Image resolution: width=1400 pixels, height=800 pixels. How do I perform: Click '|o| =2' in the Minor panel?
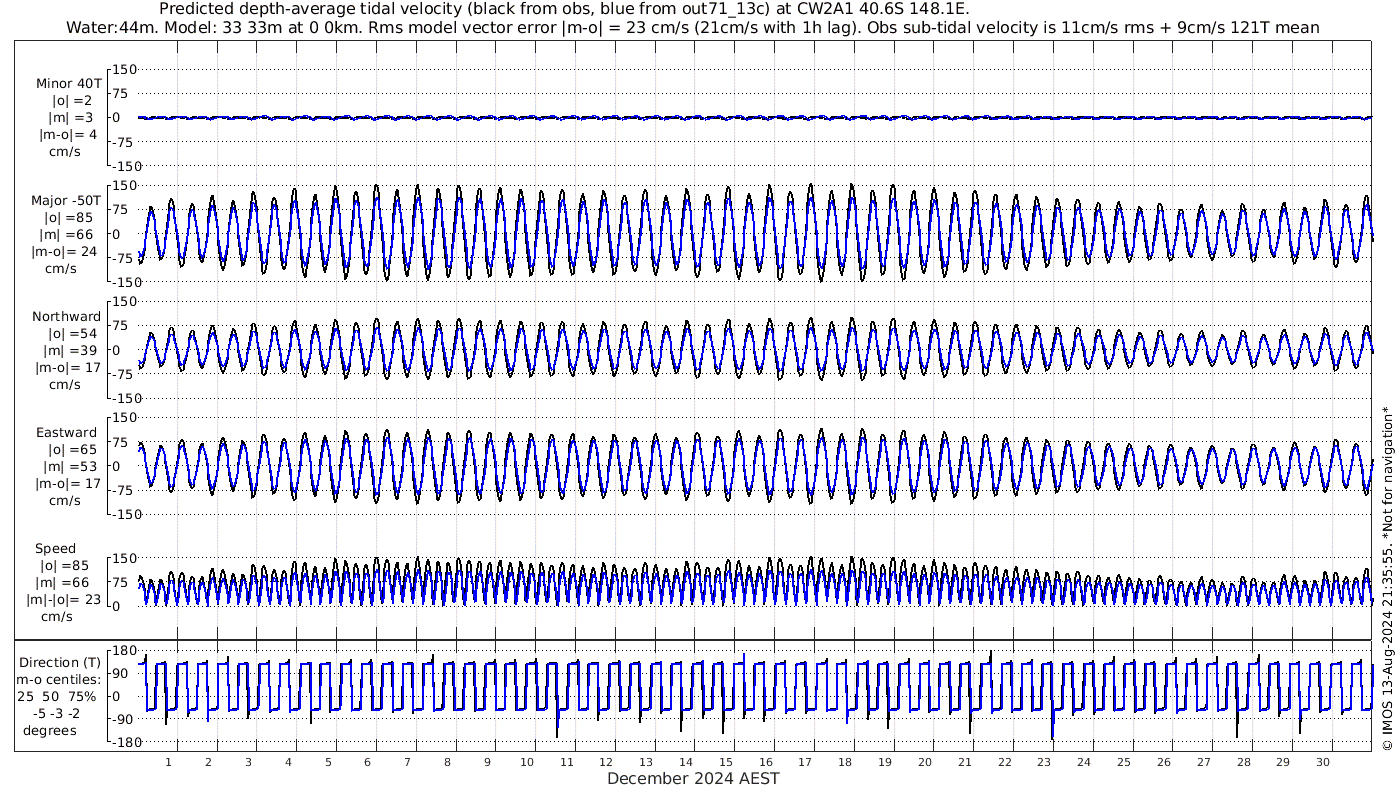click(x=72, y=101)
